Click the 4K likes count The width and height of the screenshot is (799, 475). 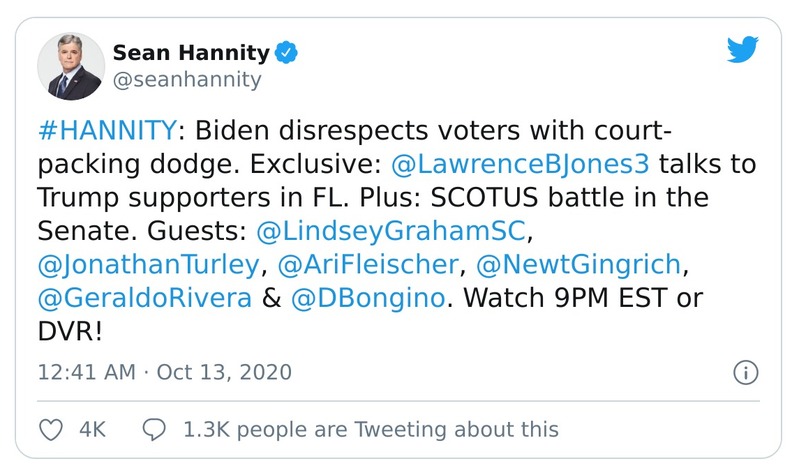(93, 429)
